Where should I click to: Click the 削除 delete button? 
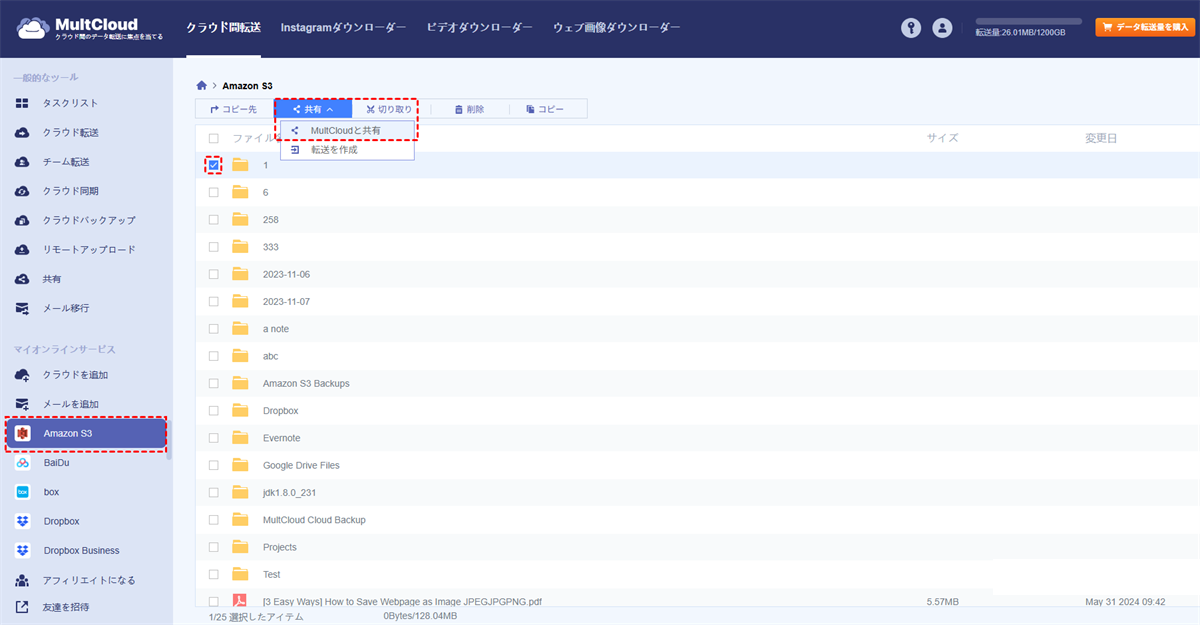(470, 109)
